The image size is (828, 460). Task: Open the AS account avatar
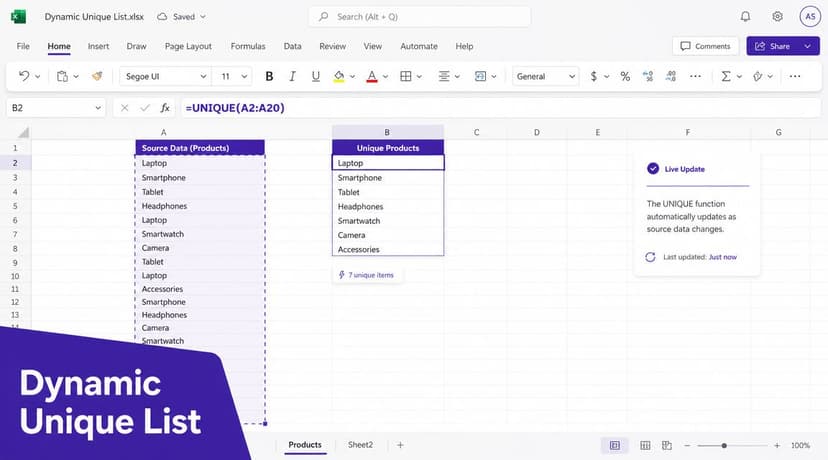point(810,16)
